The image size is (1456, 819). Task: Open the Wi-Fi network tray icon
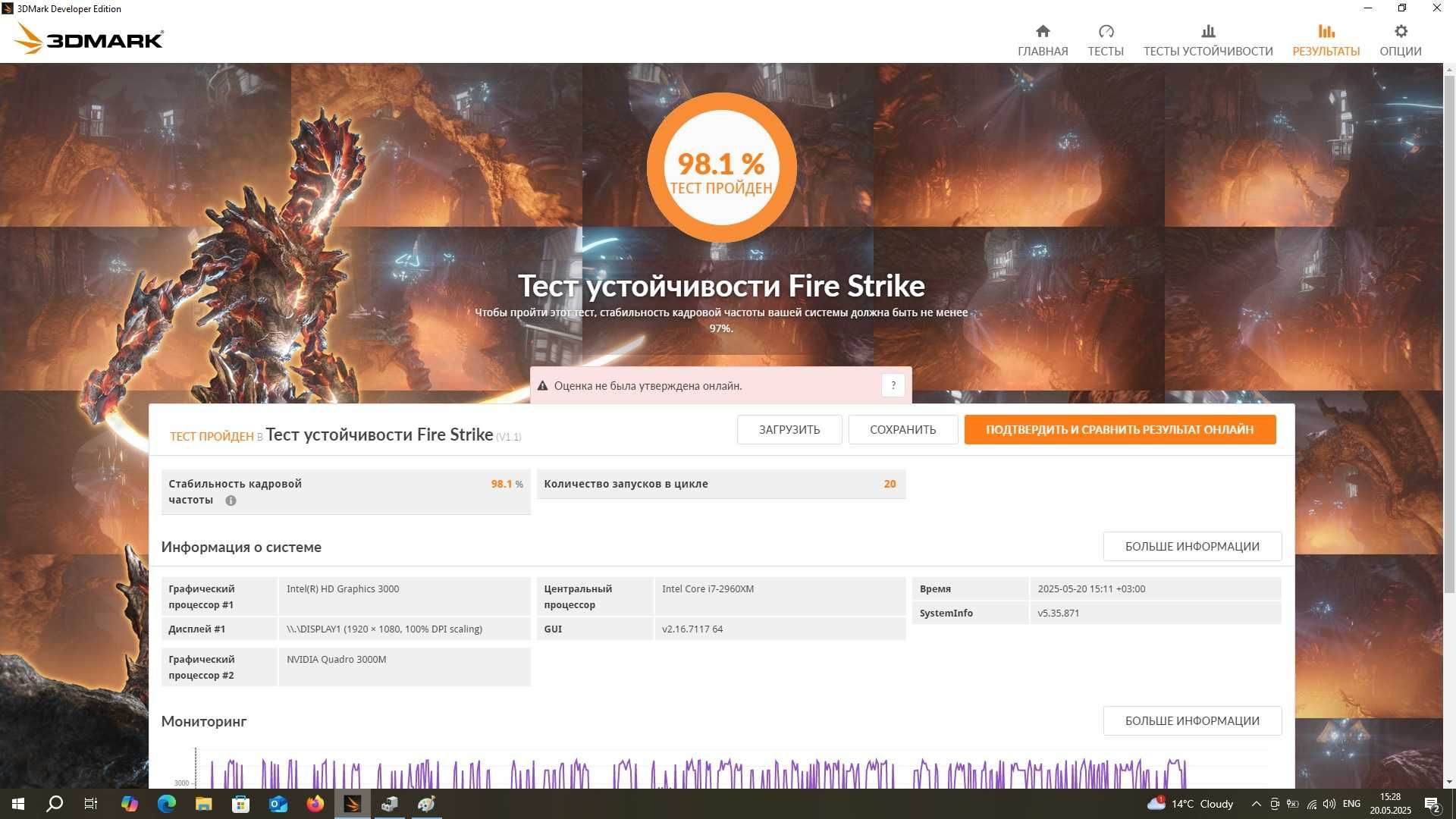coord(1311,804)
